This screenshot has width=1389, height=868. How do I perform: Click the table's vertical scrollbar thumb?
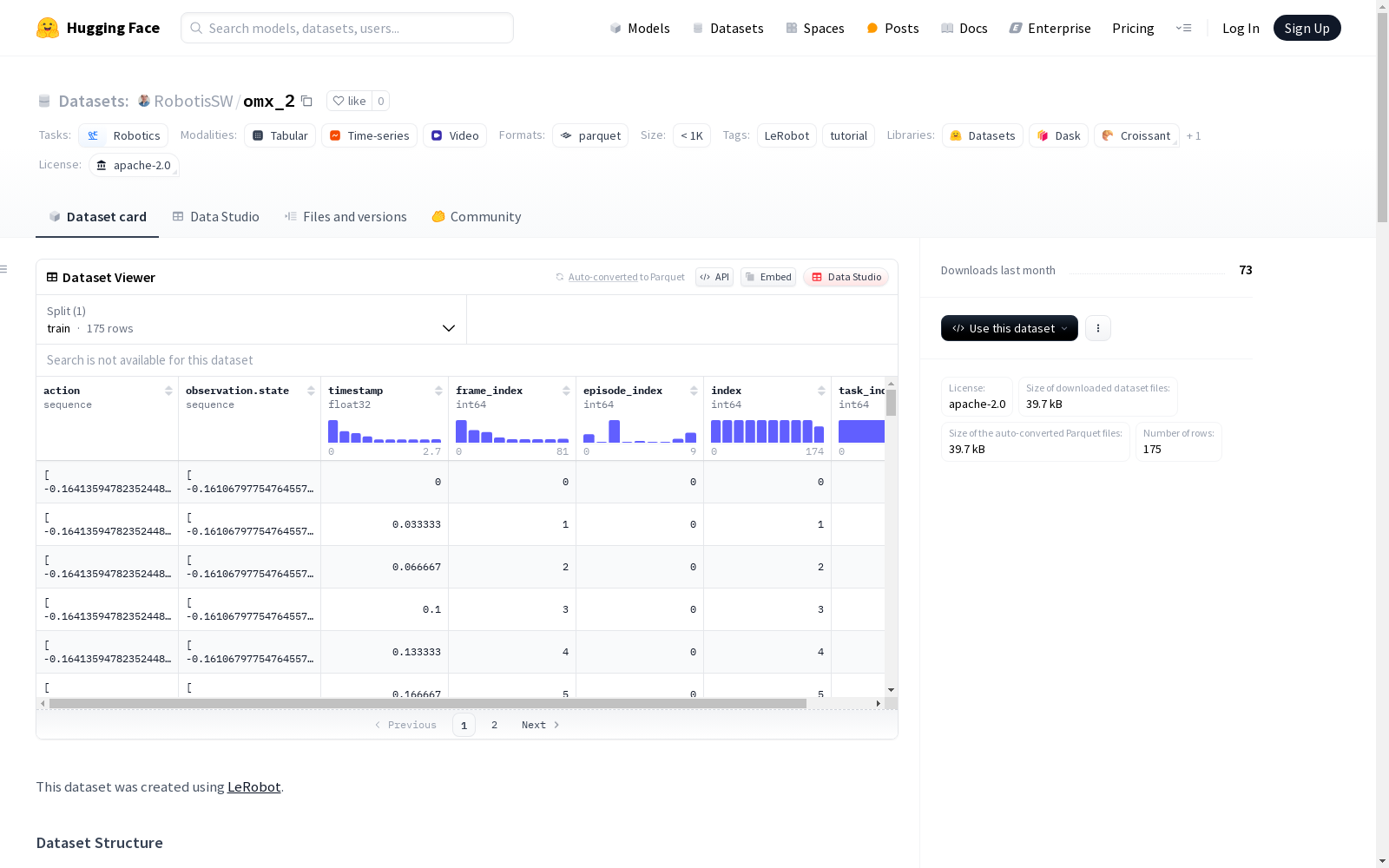pyautogui.click(x=891, y=403)
